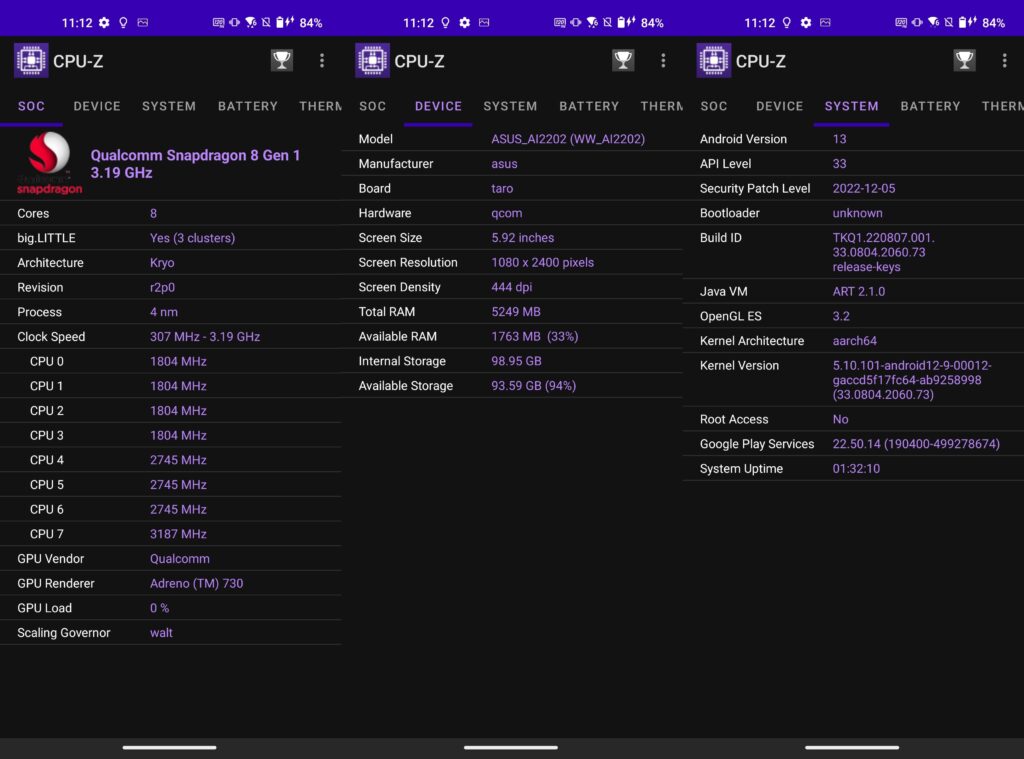The height and width of the screenshot is (759, 1024).
Task: Select the DEVICE tab in the right screen
Action: 780,106
